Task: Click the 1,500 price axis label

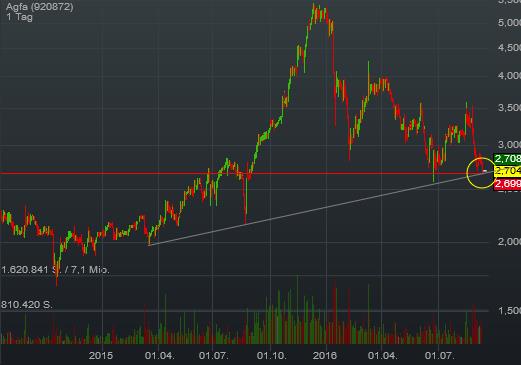Action: [509, 311]
